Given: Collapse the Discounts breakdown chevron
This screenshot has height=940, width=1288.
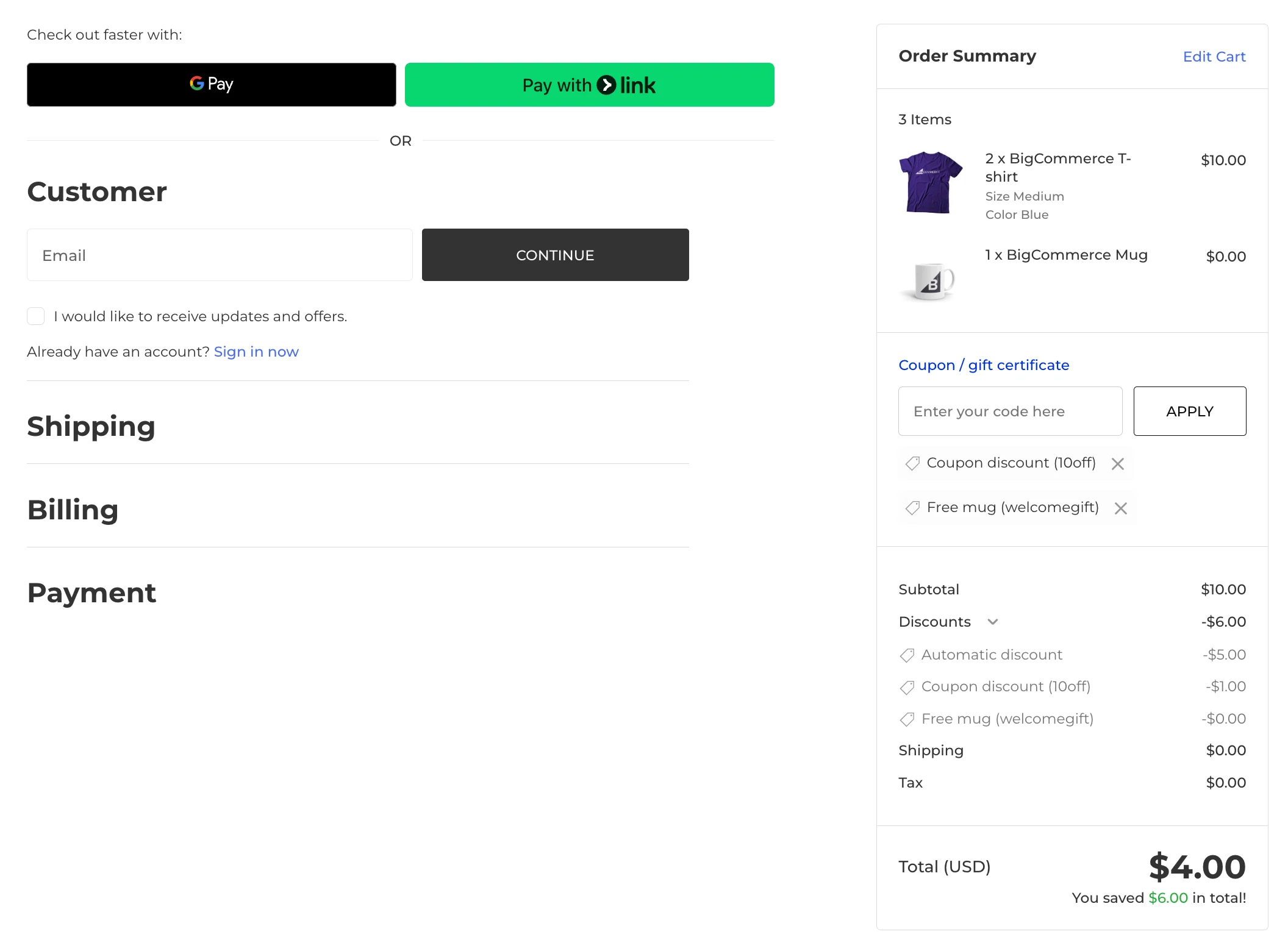Looking at the screenshot, I should tap(993, 622).
